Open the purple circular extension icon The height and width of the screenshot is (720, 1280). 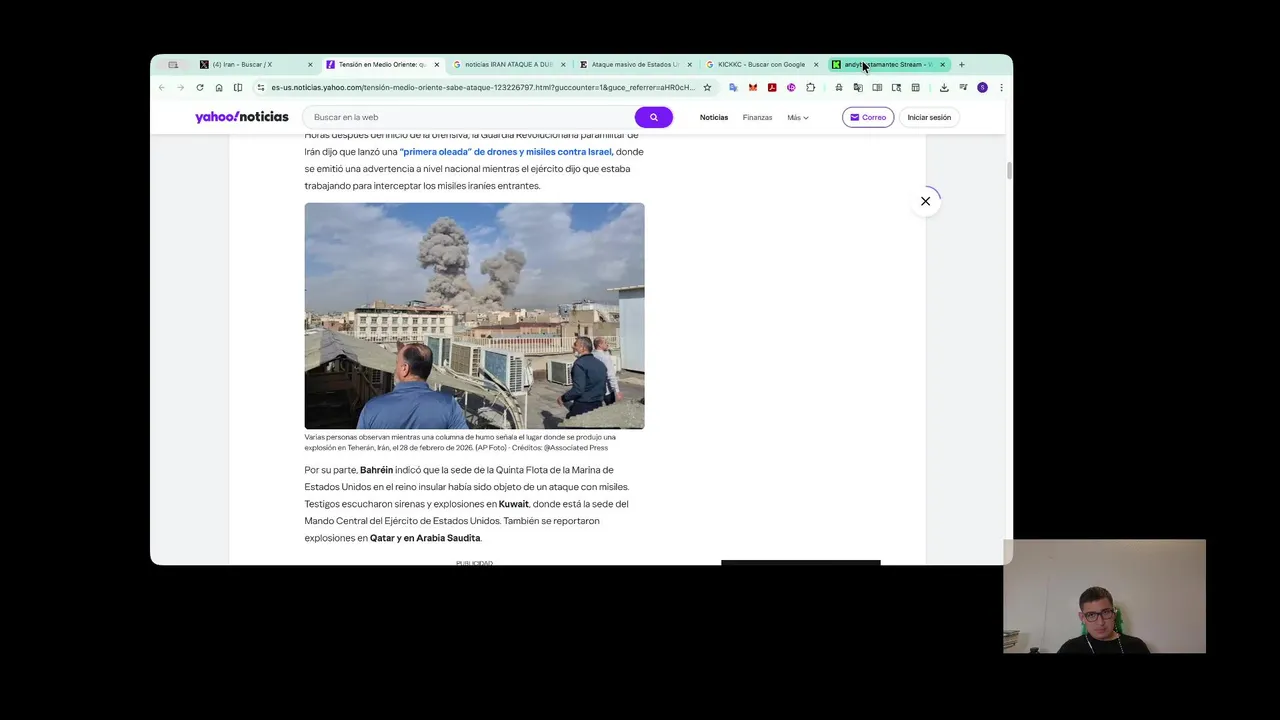click(x=791, y=87)
